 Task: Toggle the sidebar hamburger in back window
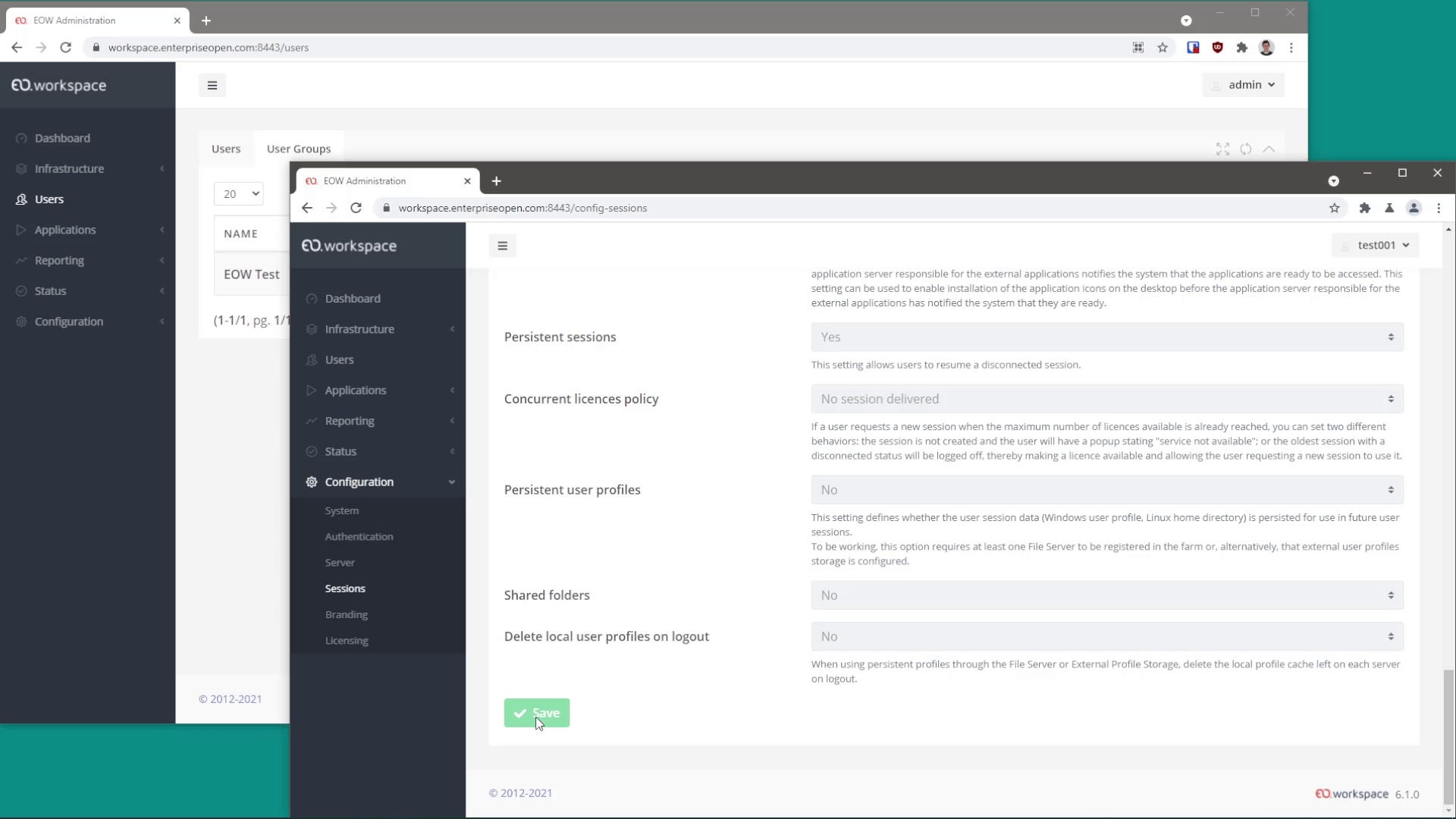pyautogui.click(x=212, y=86)
